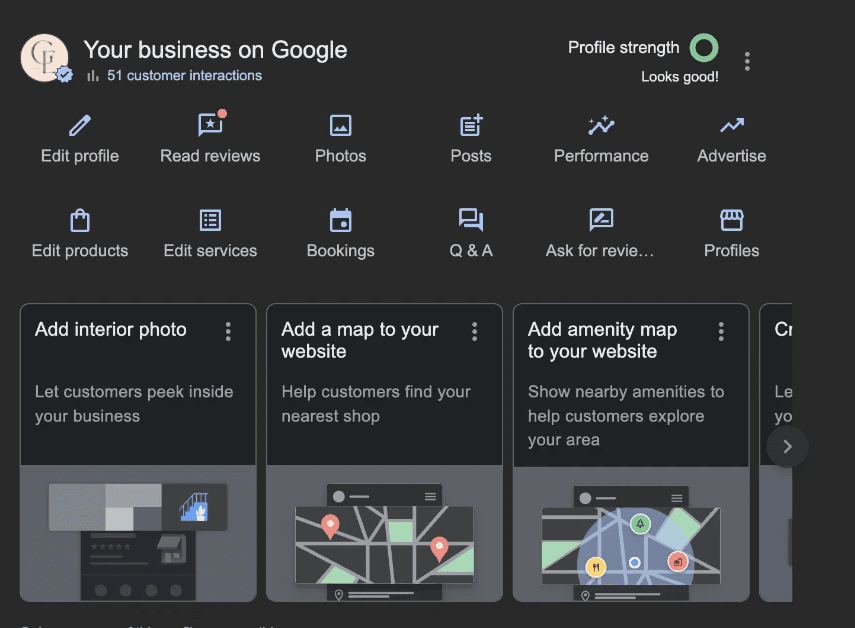Viewport: 855px width, 628px height.
Task: Click Your business on Google heading
Action: point(215,50)
